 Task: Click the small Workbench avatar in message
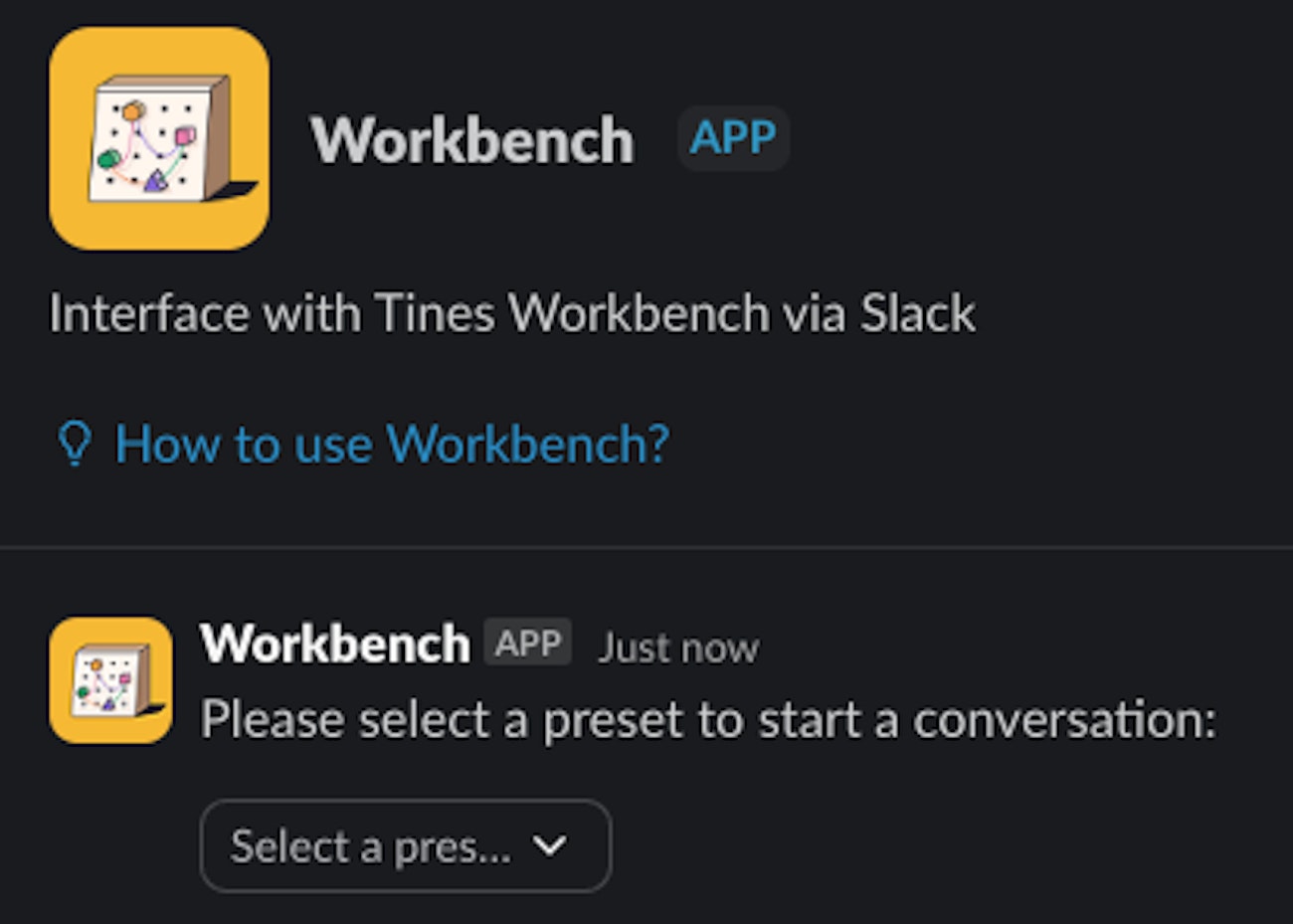[x=110, y=680]
